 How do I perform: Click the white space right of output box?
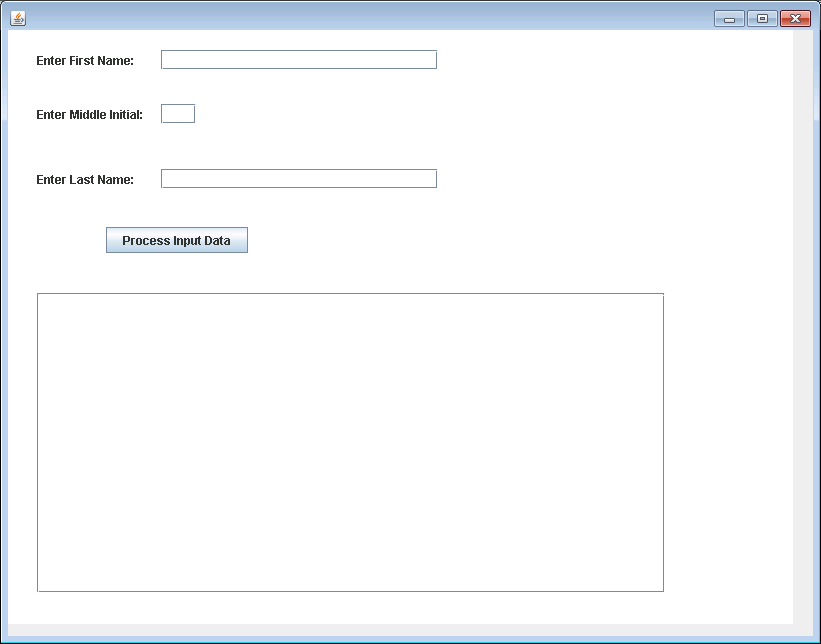click(728, 442)
